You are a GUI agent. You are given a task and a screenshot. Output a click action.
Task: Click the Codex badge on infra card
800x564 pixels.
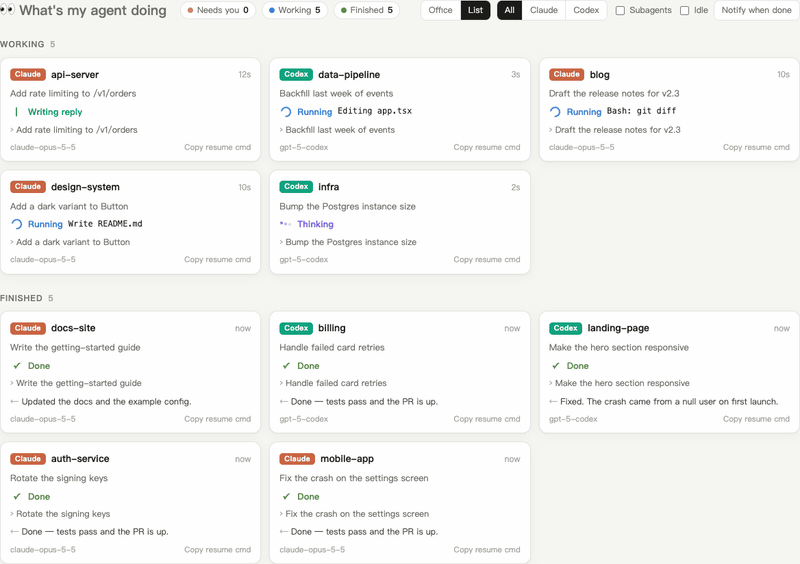[x=296, y=187]
